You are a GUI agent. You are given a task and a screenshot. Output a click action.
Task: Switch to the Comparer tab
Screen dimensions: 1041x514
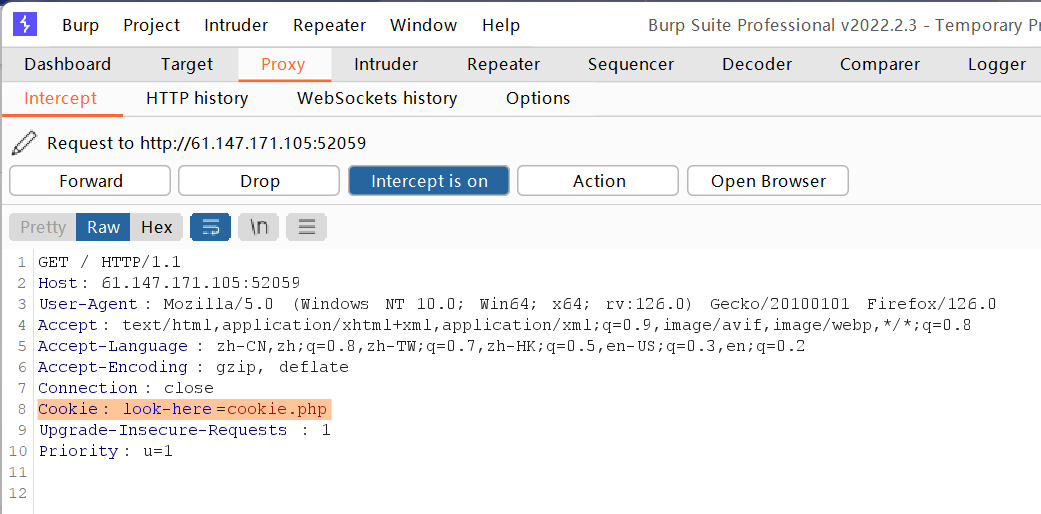[880, 64]
